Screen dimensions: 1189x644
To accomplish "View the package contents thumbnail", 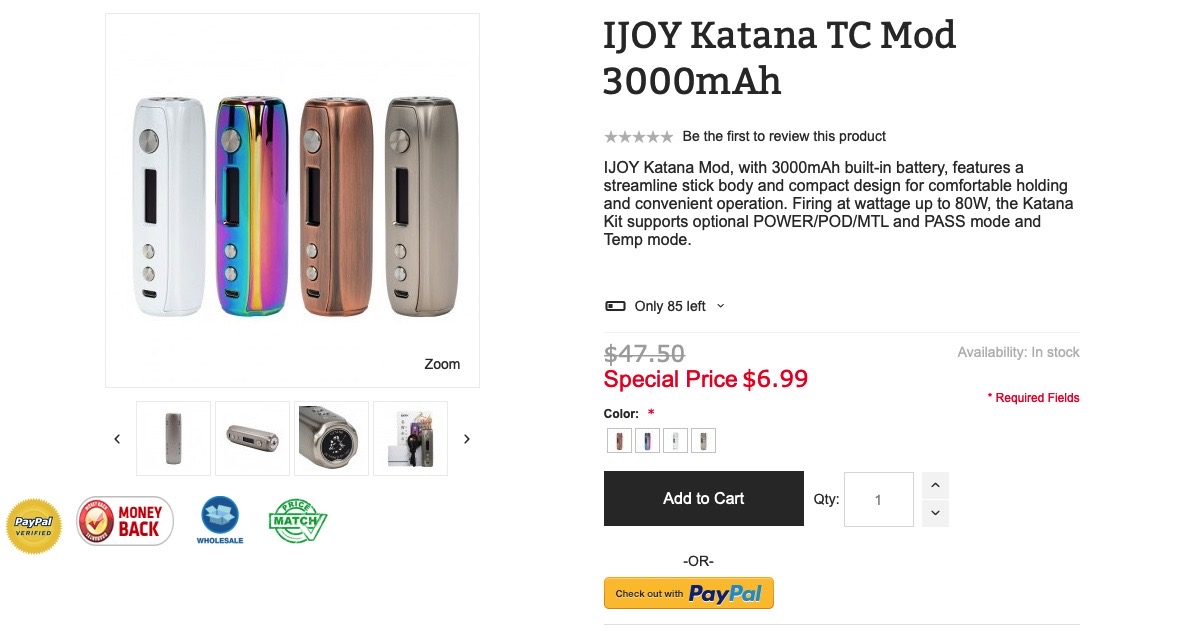I will pos(410,439).
